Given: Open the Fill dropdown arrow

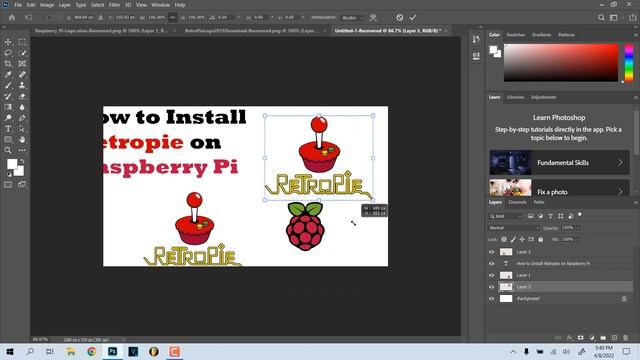Looking at the screenshot, I should pyautogui.click(x=578, y=240).
